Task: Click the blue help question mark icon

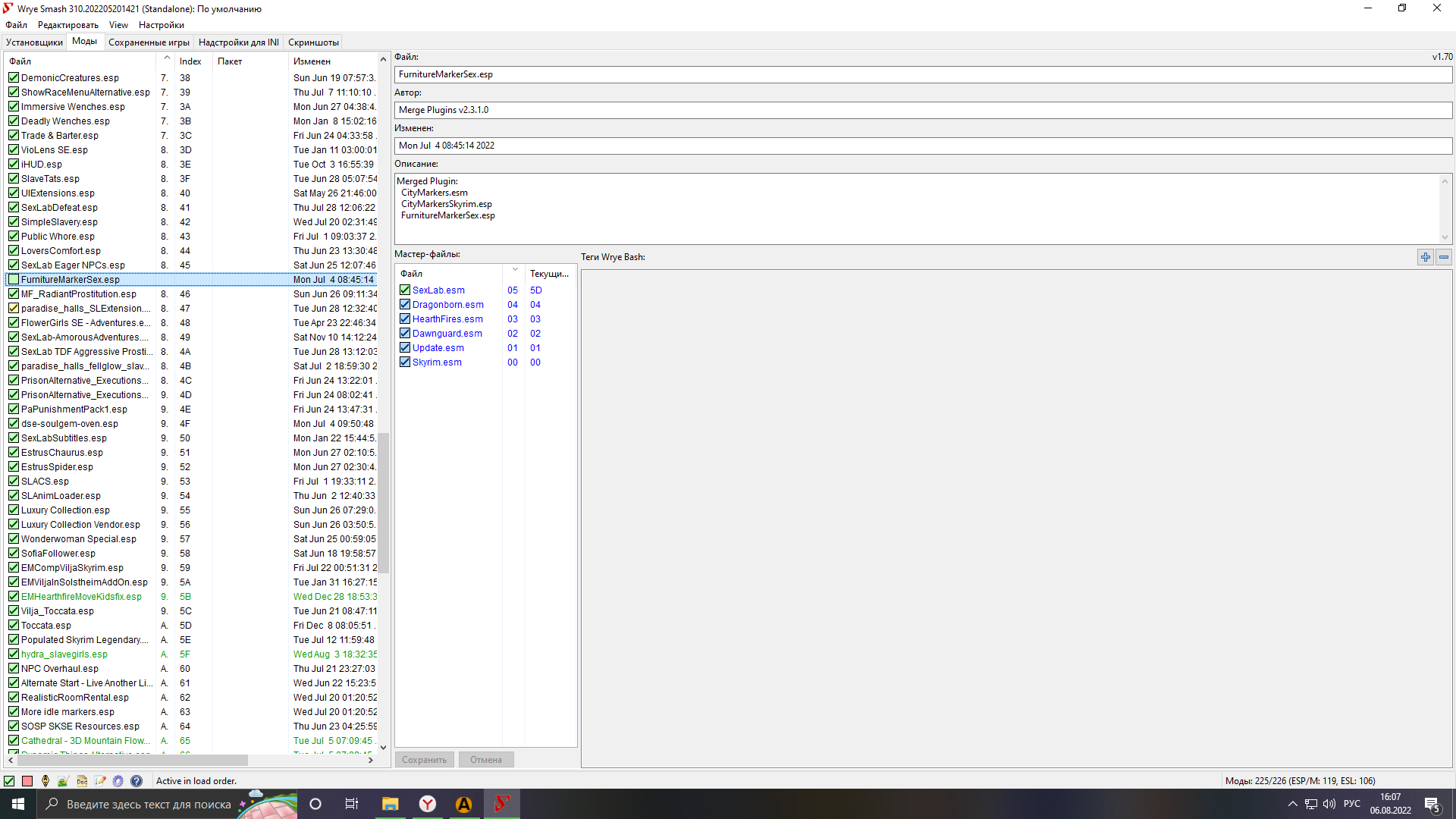Action: pos(136,781)
